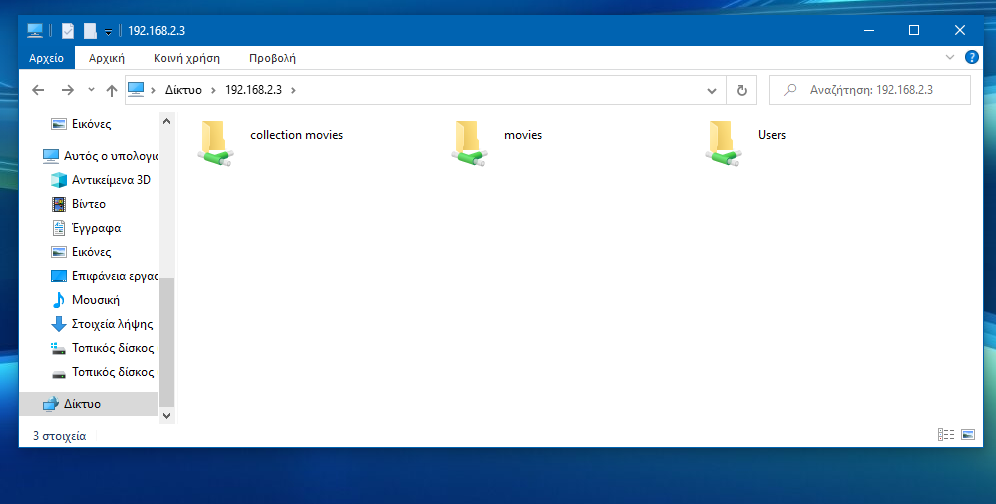Screen dimensions: 996x504
Task: Expand chevron after 192.168.2.3 breadcrumb
Action: (x=293, y=90)
